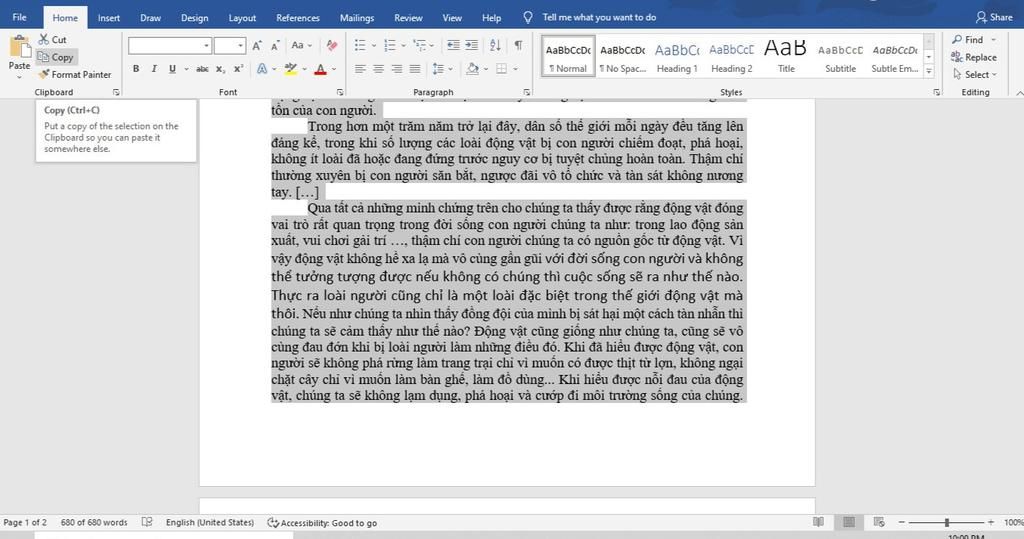Decrease font size with Shrink Font
This screenshot has height=539, width=1024.
pyautogui.click(x=275, y=46)
